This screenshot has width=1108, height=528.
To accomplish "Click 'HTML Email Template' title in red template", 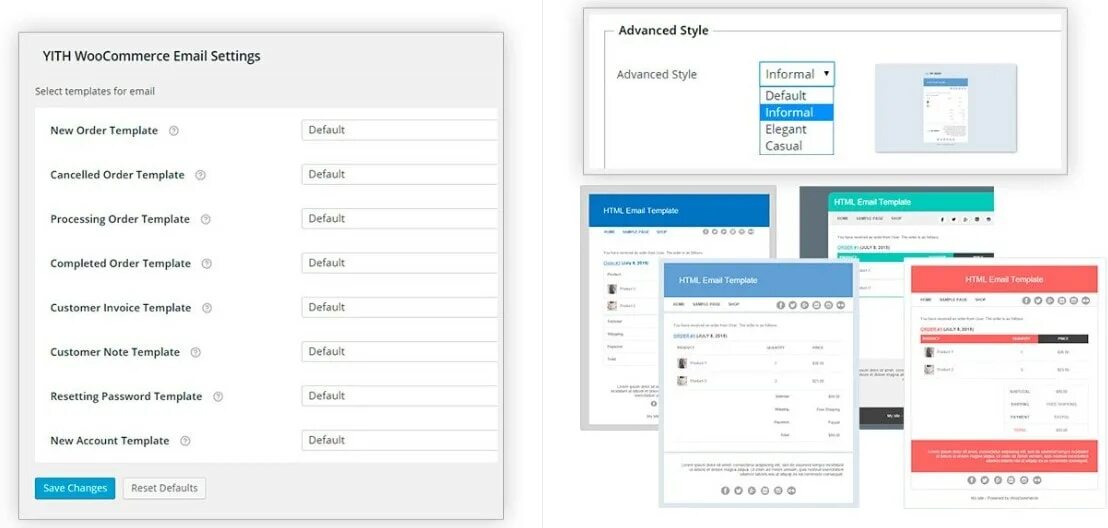I will click(1003, 279).
